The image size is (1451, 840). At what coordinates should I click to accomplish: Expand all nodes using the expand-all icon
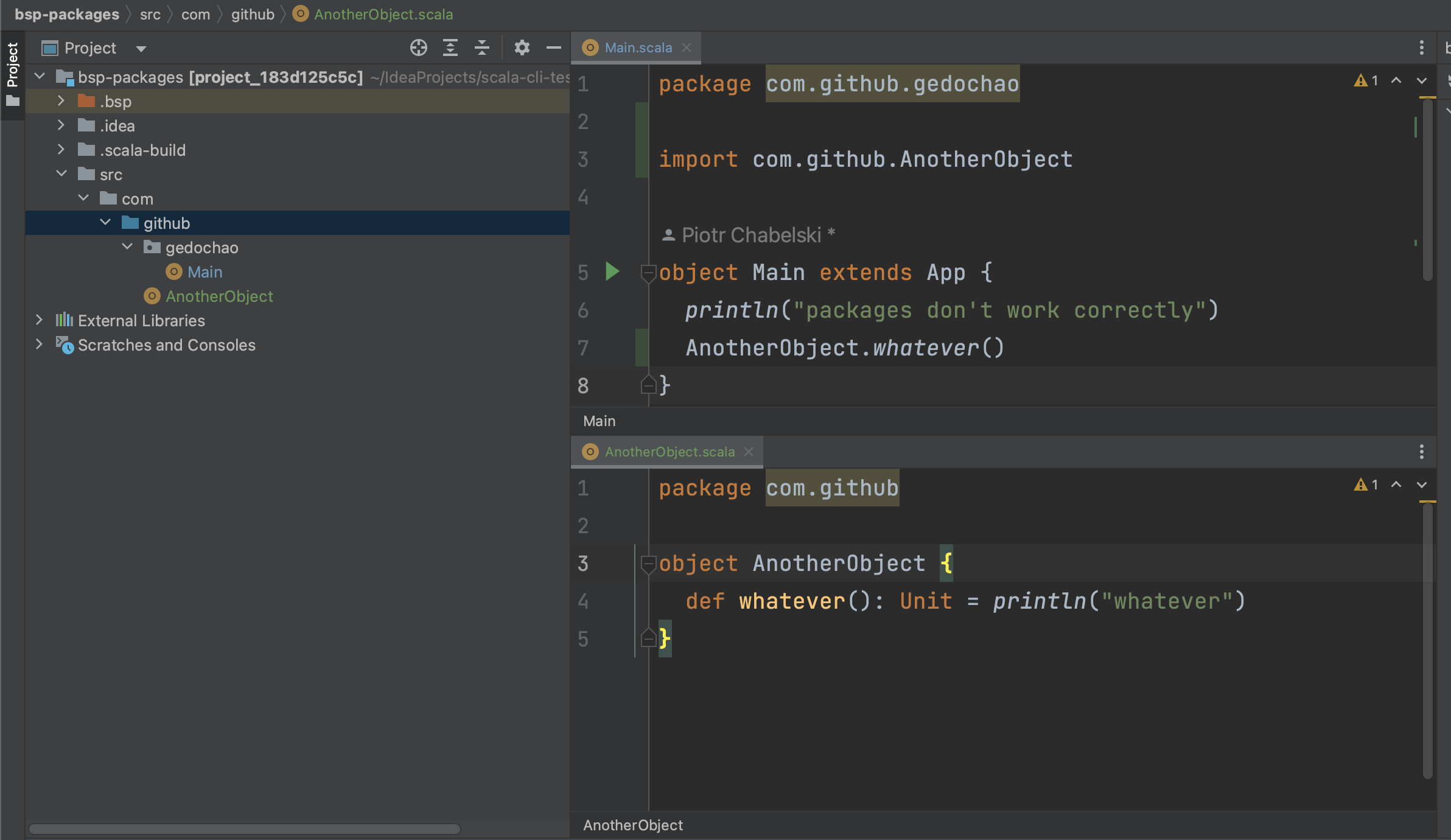tap(450, 48)
